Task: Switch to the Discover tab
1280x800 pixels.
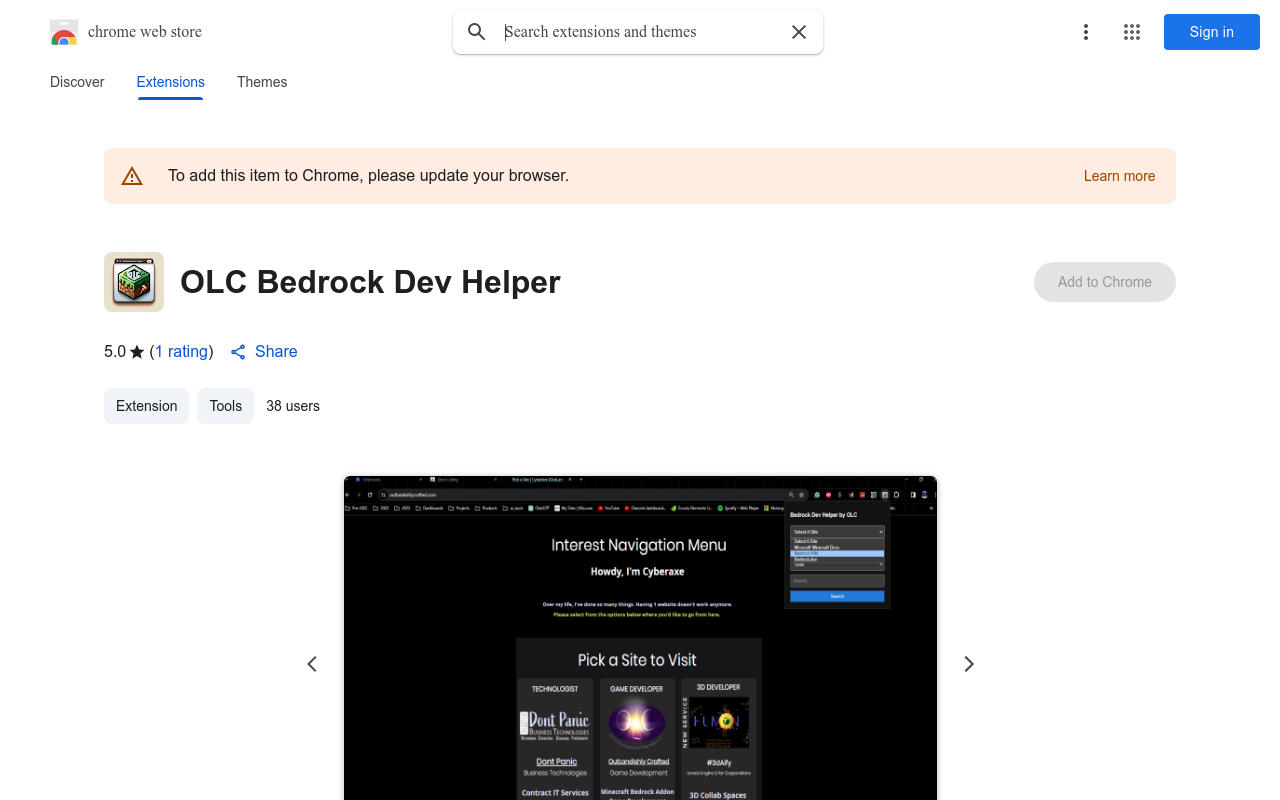Action: coord(77,82)
